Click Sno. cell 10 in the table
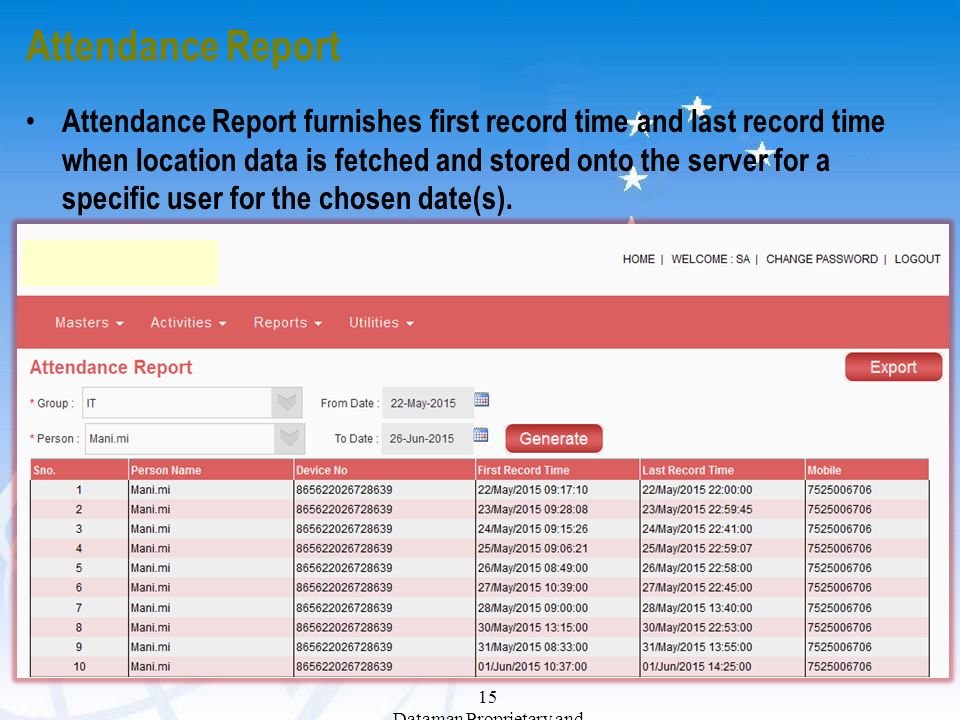Screen dimensions: 960x720 (x=80, y=667)
